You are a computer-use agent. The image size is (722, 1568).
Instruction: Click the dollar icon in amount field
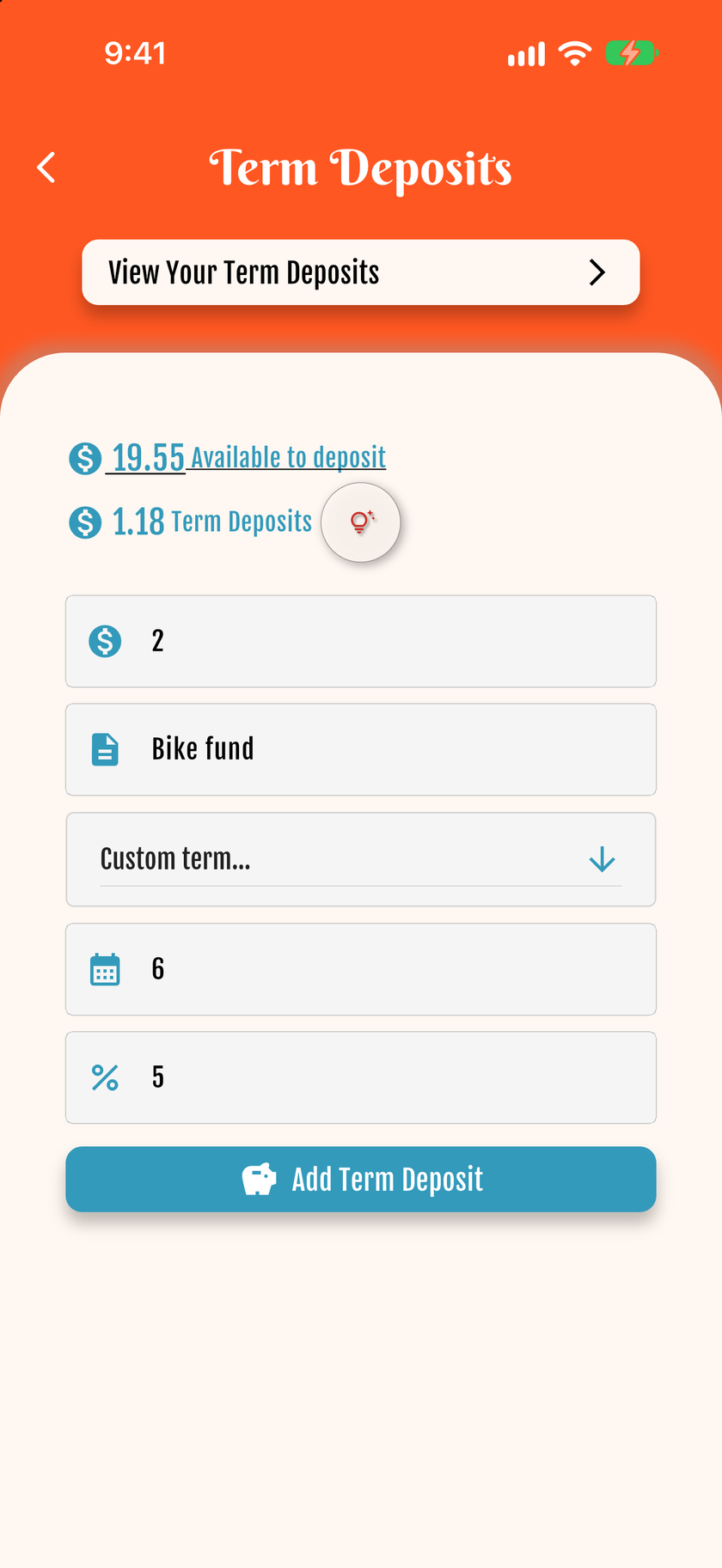pos(105,641)
